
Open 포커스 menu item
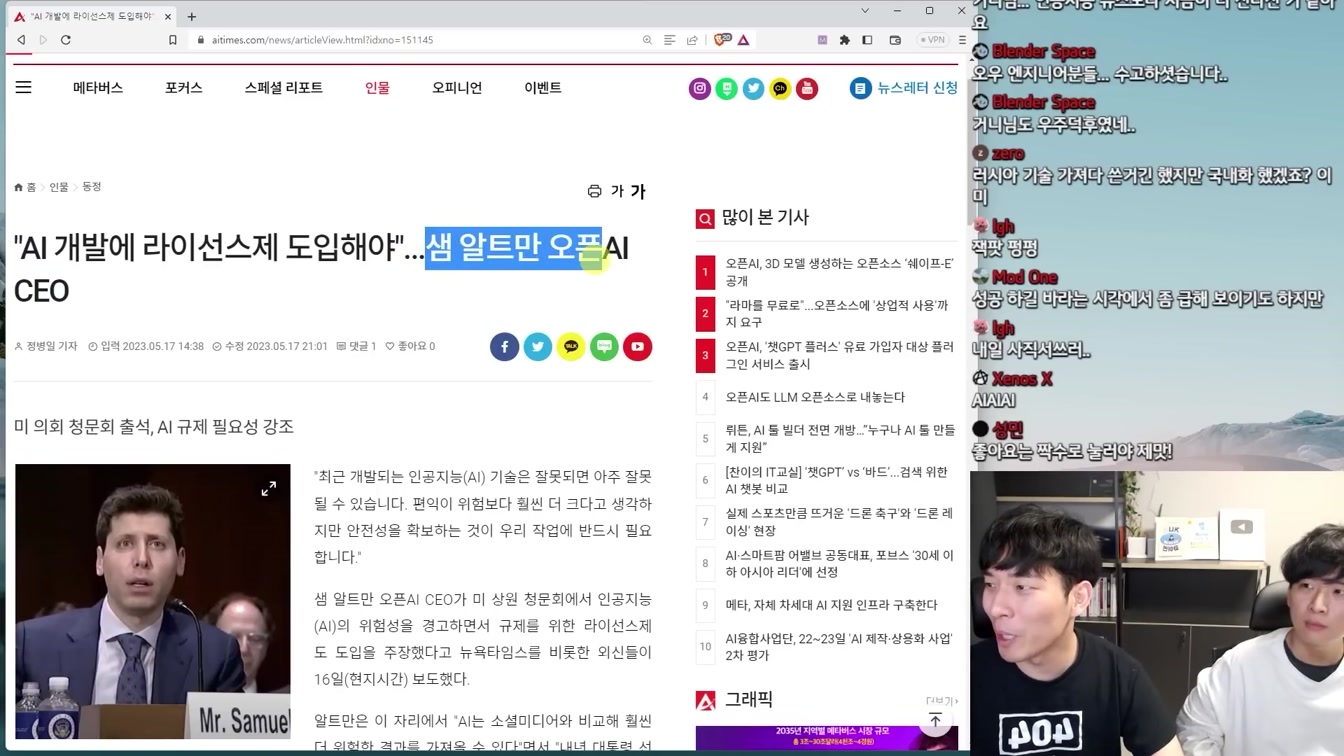click(x=184, y=88)
